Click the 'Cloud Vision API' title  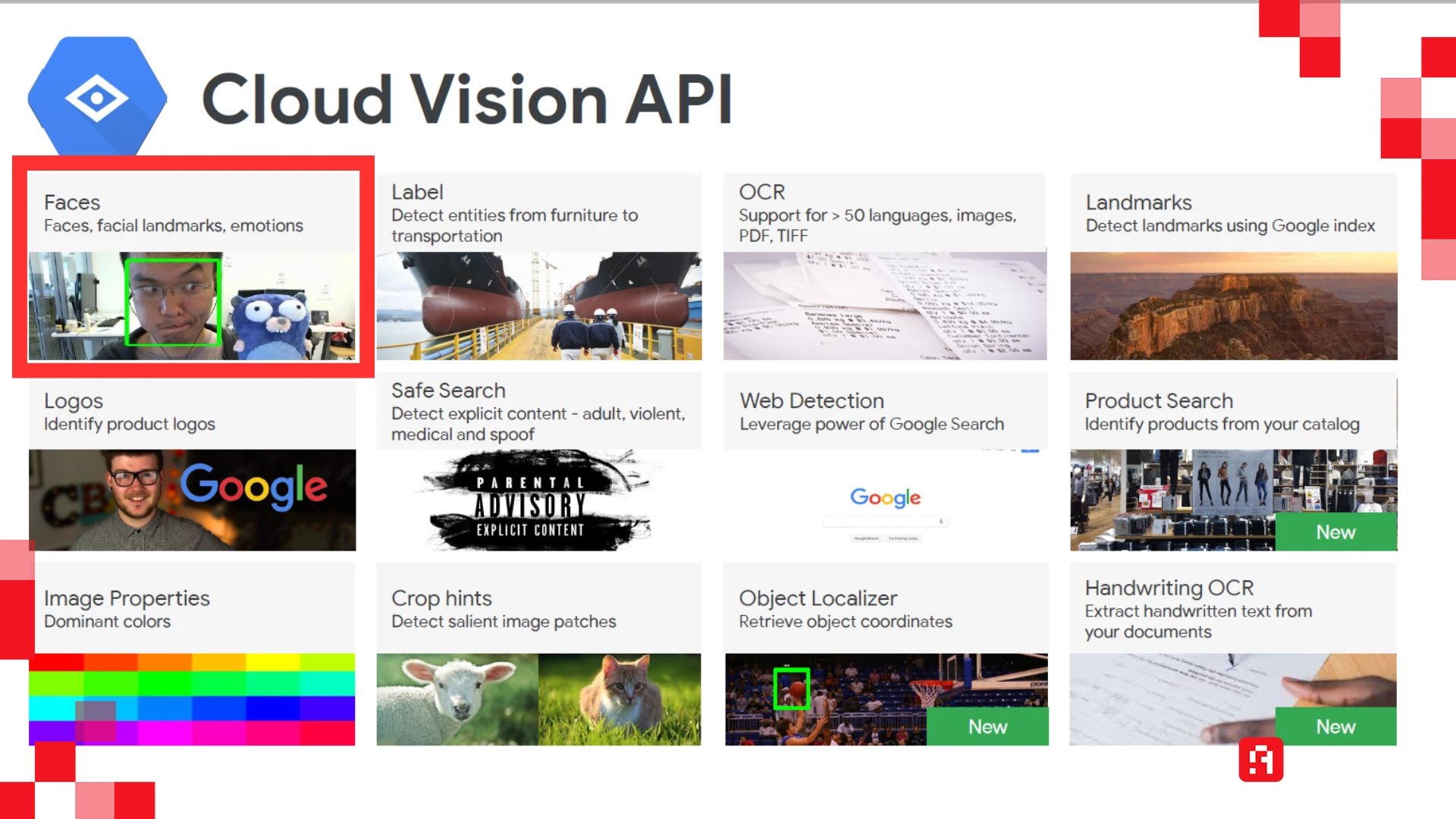pos(467,99)
